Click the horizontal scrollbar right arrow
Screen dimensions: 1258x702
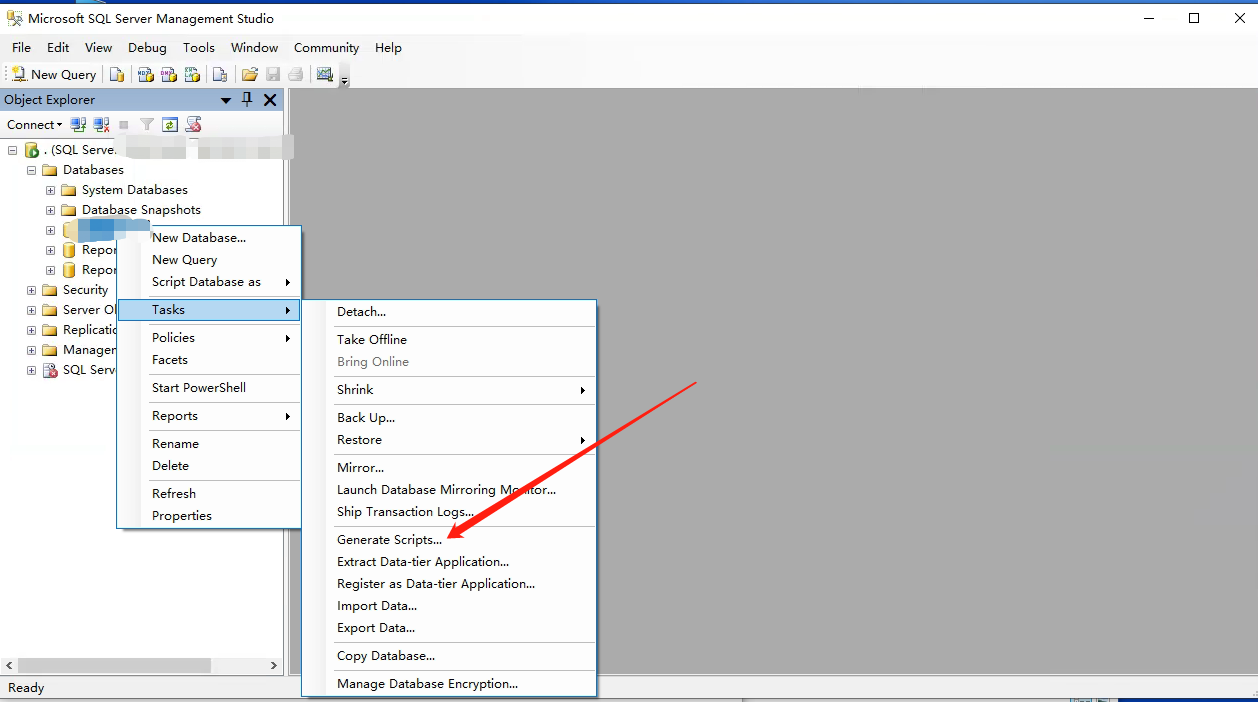(274, 664)
